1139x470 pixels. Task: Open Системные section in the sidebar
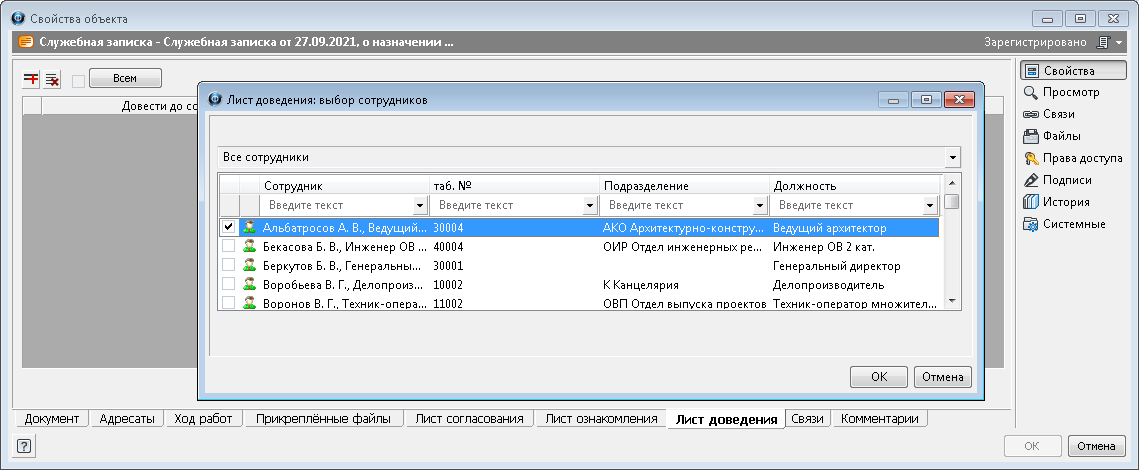(x=1074, y=224)
